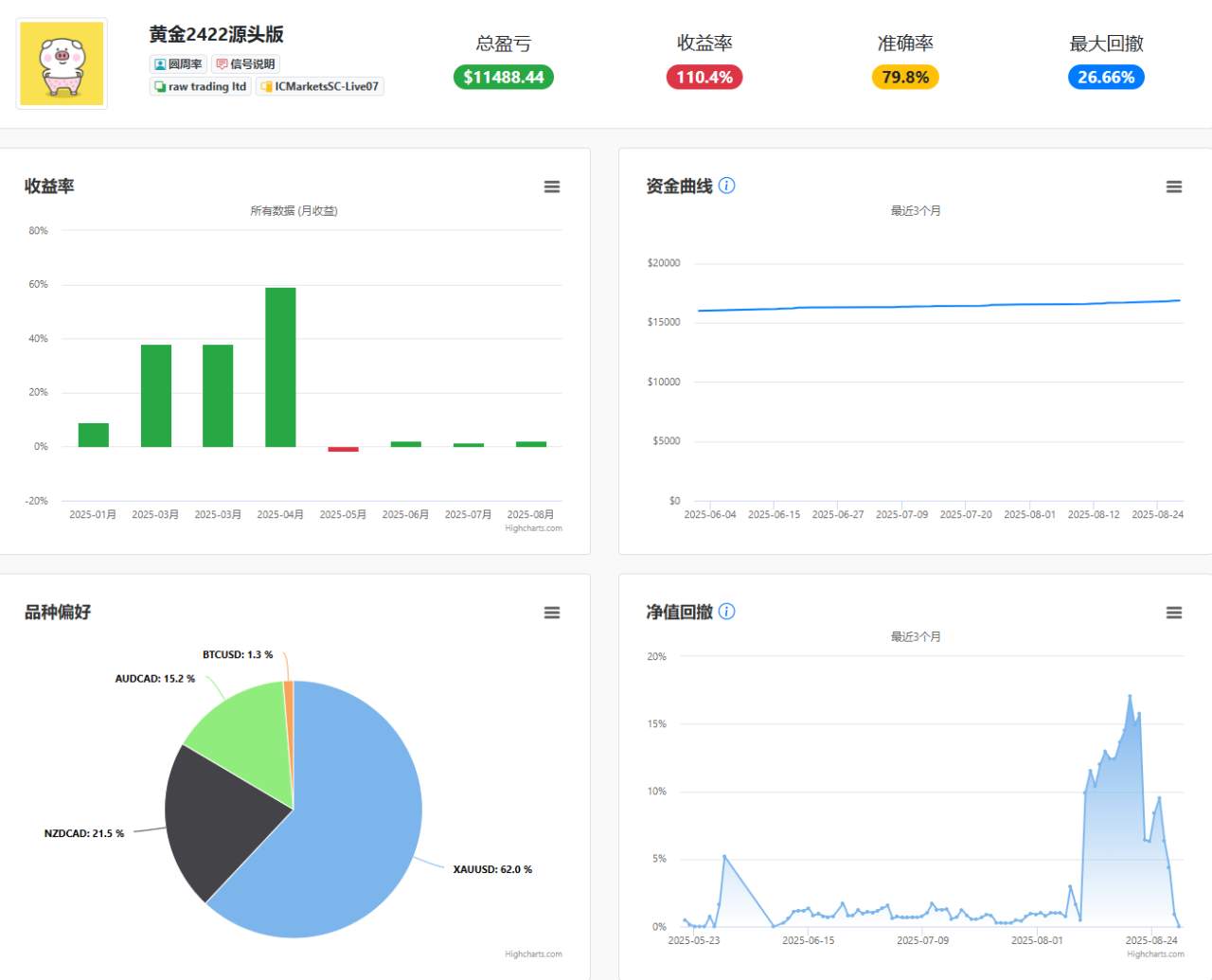Image resolution: width=1212 pixels, height=980 pixels.
Task: Click the 最近3个月 subtitle in 净值回撤
Action: (x=916, y=637)
